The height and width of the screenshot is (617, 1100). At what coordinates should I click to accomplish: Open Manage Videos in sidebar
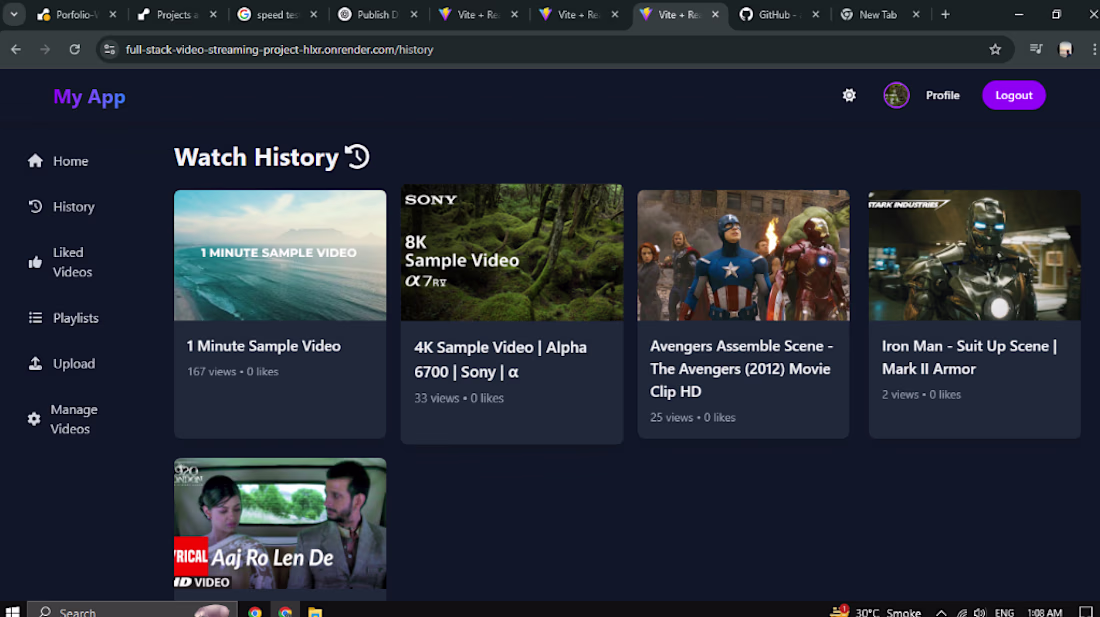(x=74, y=419)
